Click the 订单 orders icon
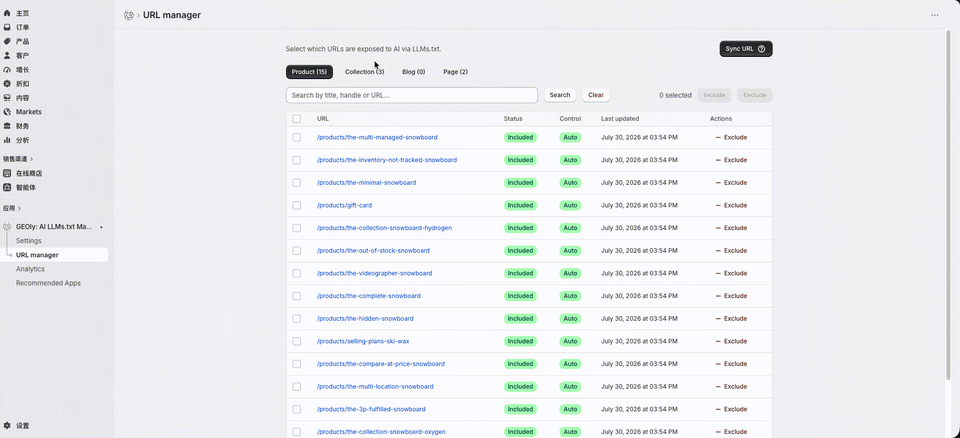 point(7,27)
